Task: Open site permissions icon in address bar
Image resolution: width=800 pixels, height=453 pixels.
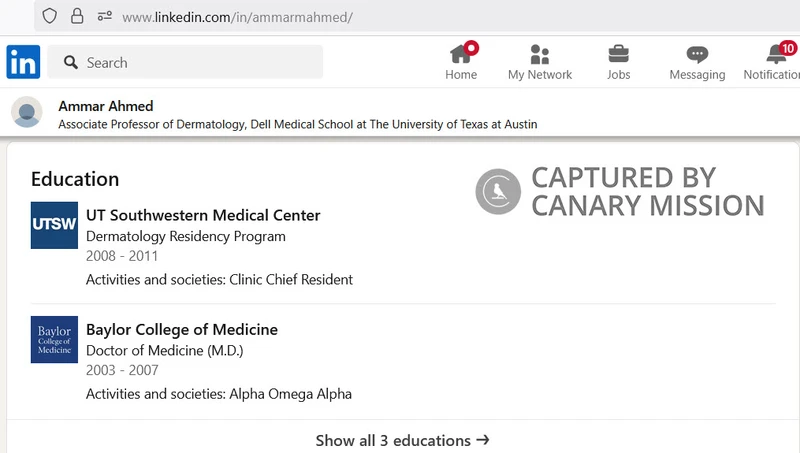Action: click(104, 16)
